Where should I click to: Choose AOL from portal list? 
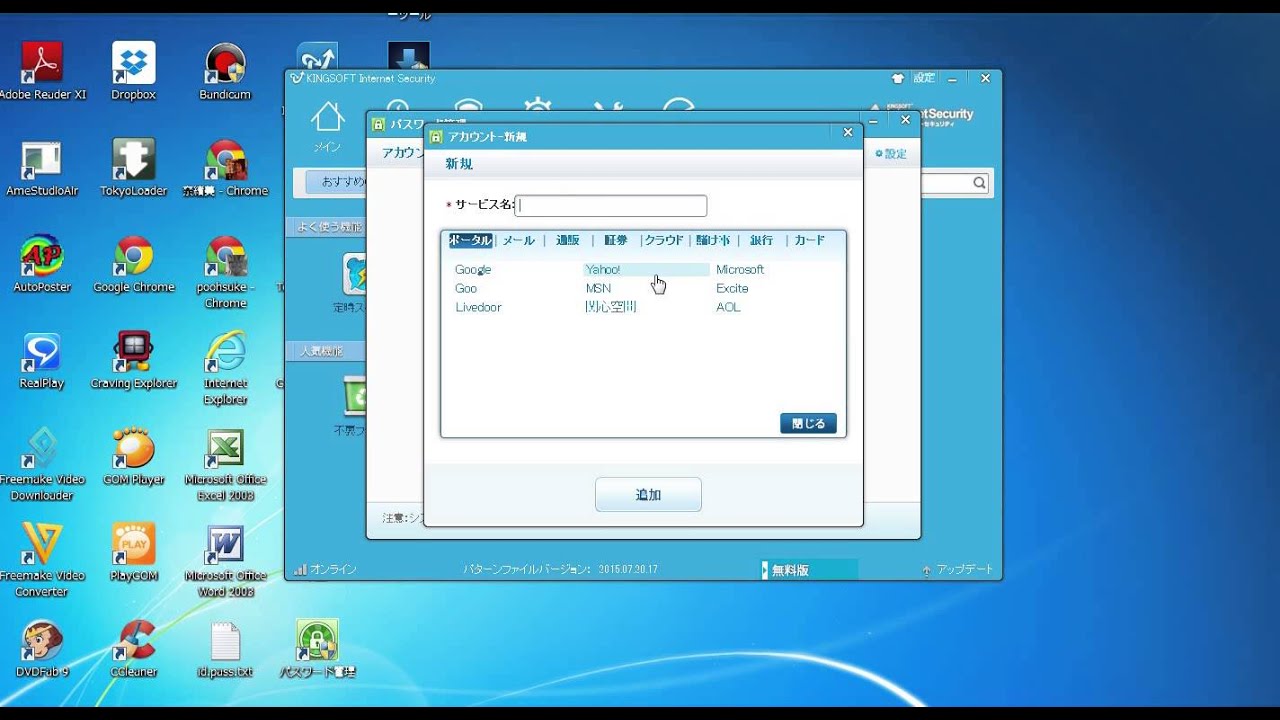coord(728,307)
